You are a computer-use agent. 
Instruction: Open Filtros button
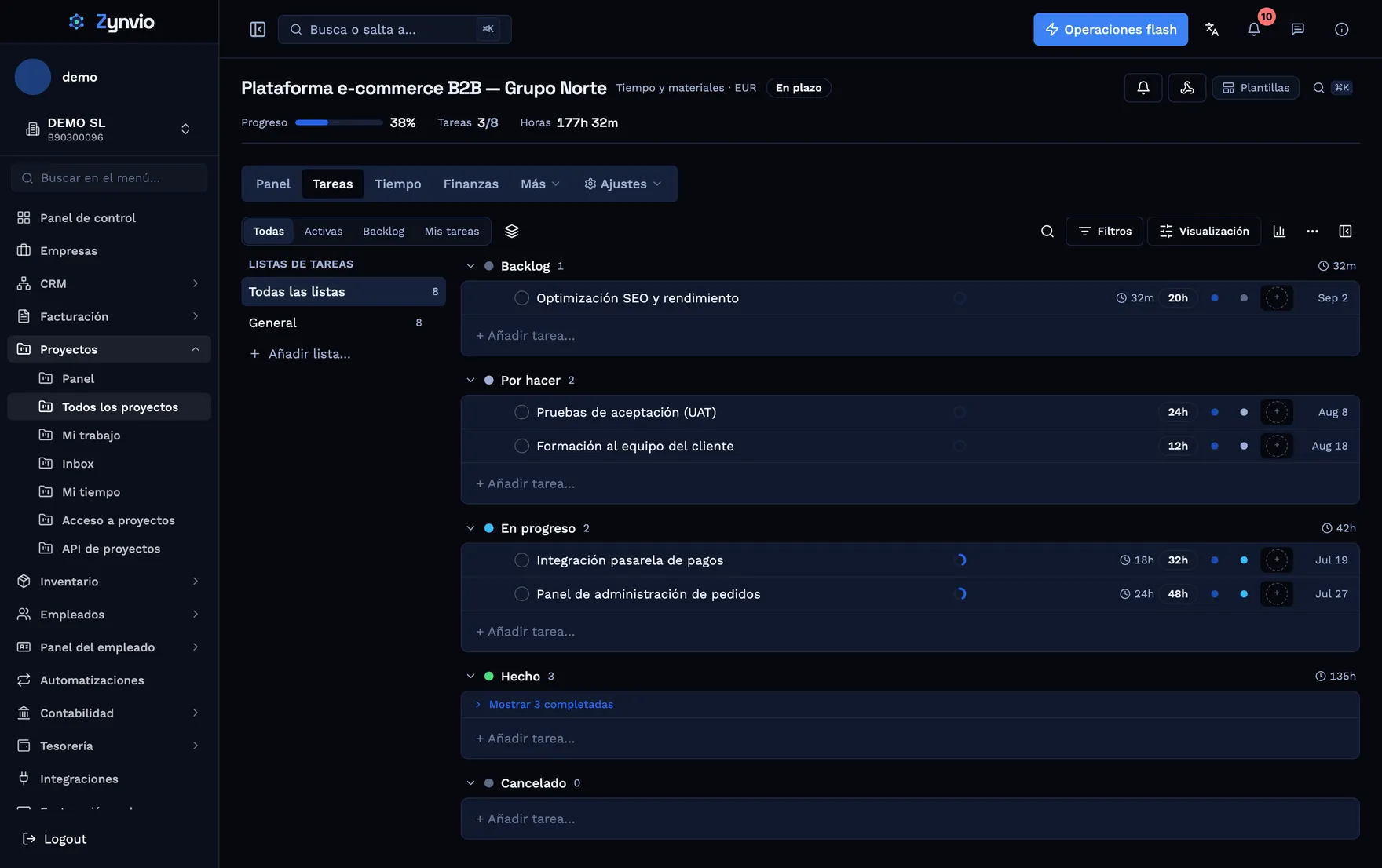(x=1104, y=232)
